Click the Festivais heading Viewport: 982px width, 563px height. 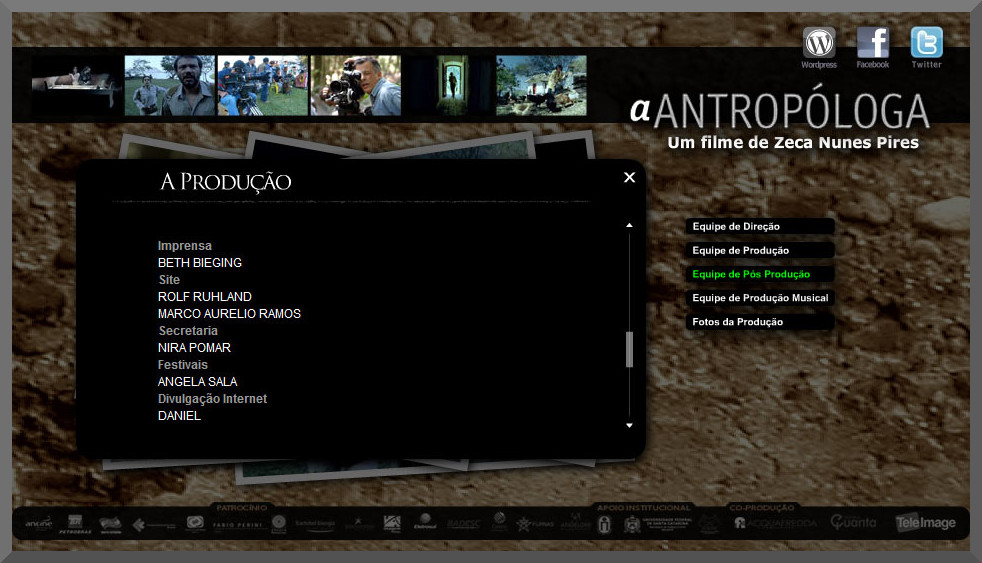point(182,364)
